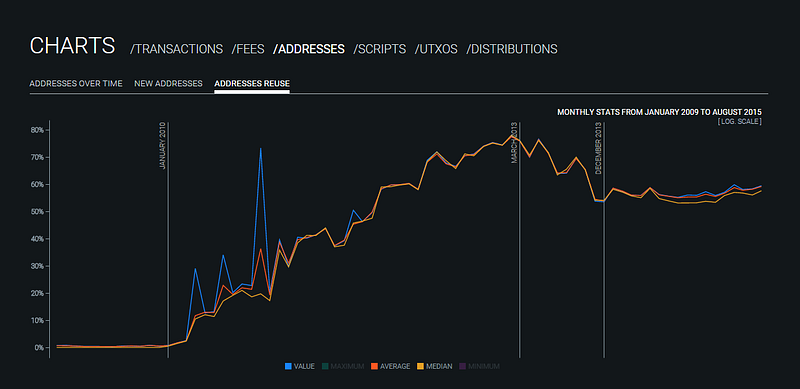
Task: Click the purple MINIMUM legend square
Action: (463, 366)
